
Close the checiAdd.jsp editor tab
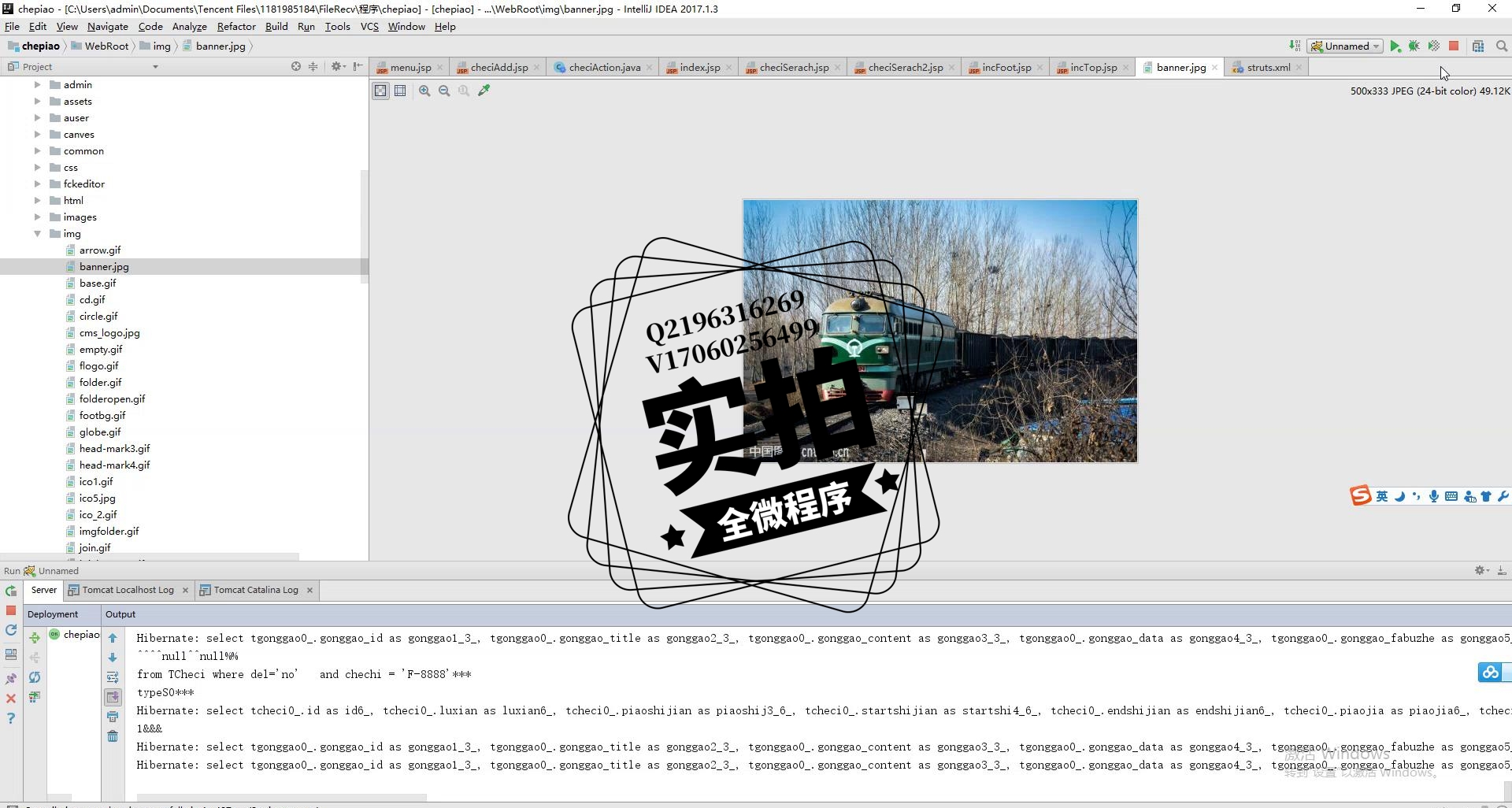[536, 68]
